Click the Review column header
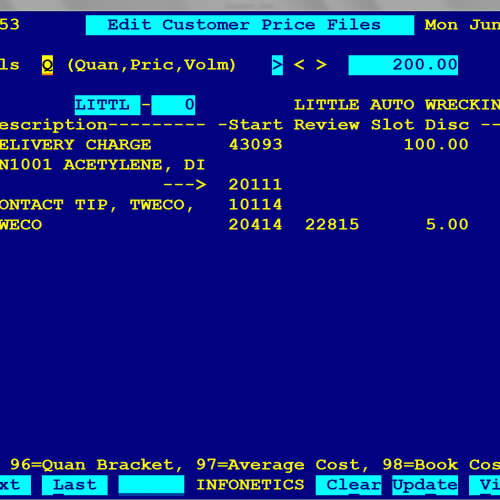 tap(327, 125)
